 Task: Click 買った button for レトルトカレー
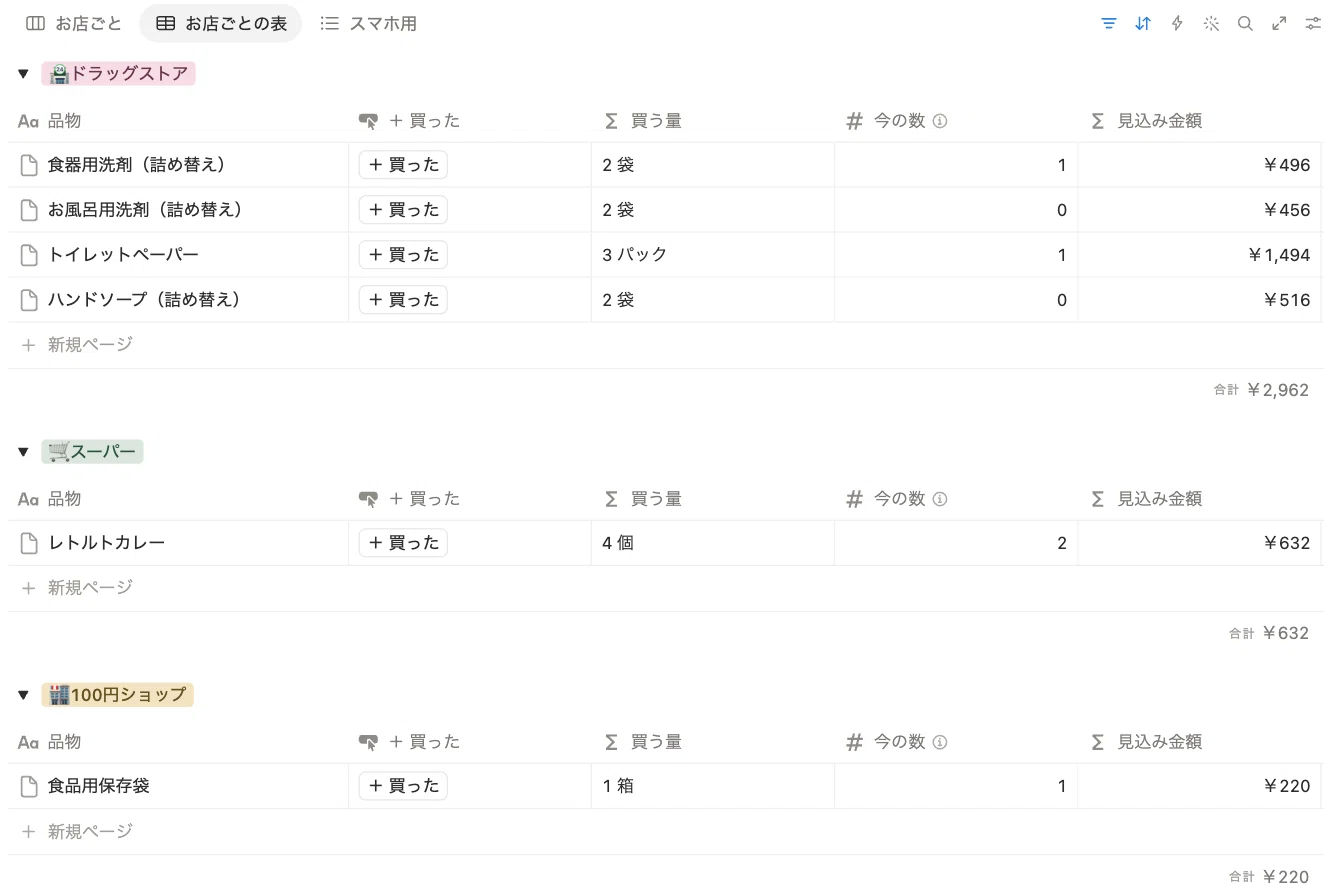403,543
